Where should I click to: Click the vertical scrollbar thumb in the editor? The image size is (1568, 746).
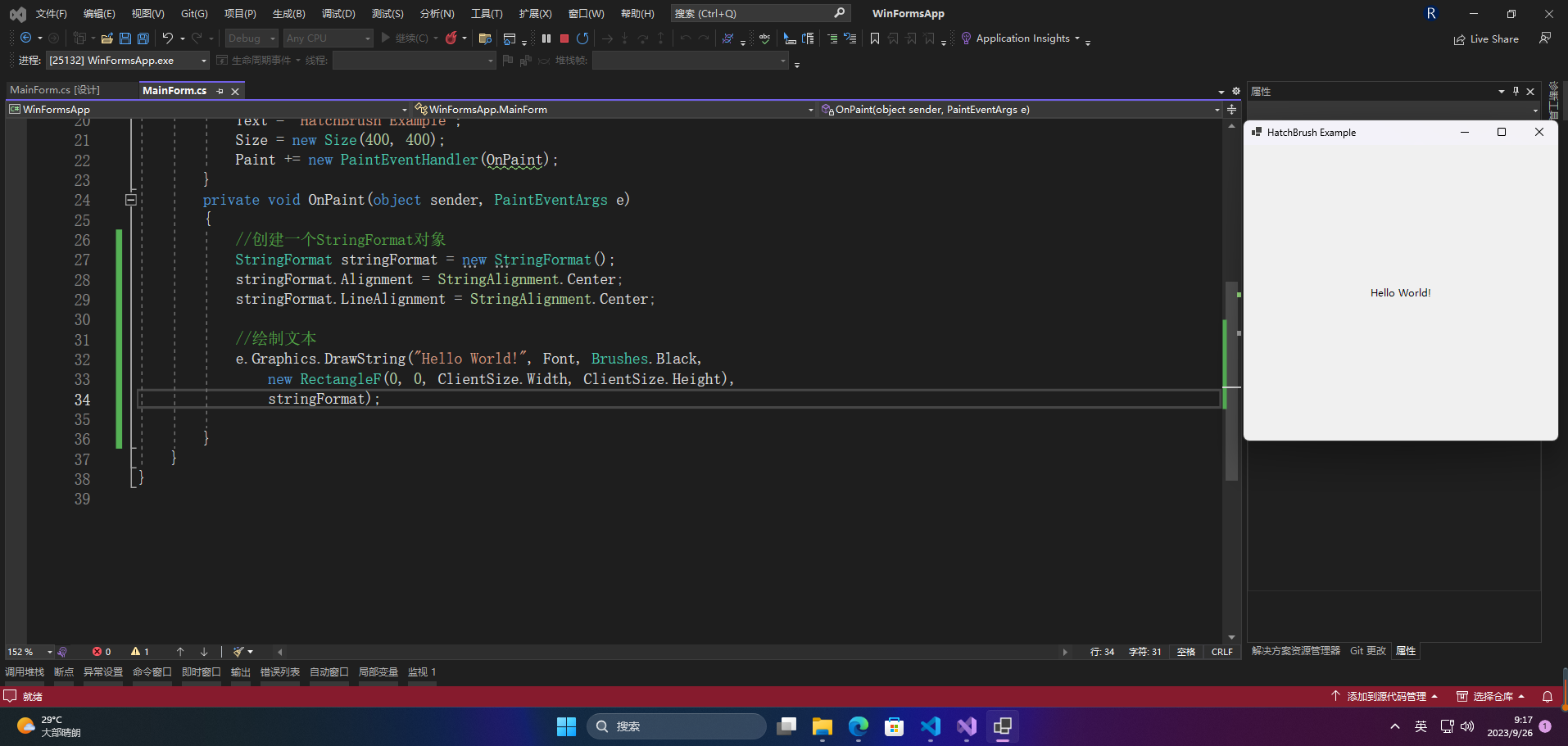pos(1231,381)
